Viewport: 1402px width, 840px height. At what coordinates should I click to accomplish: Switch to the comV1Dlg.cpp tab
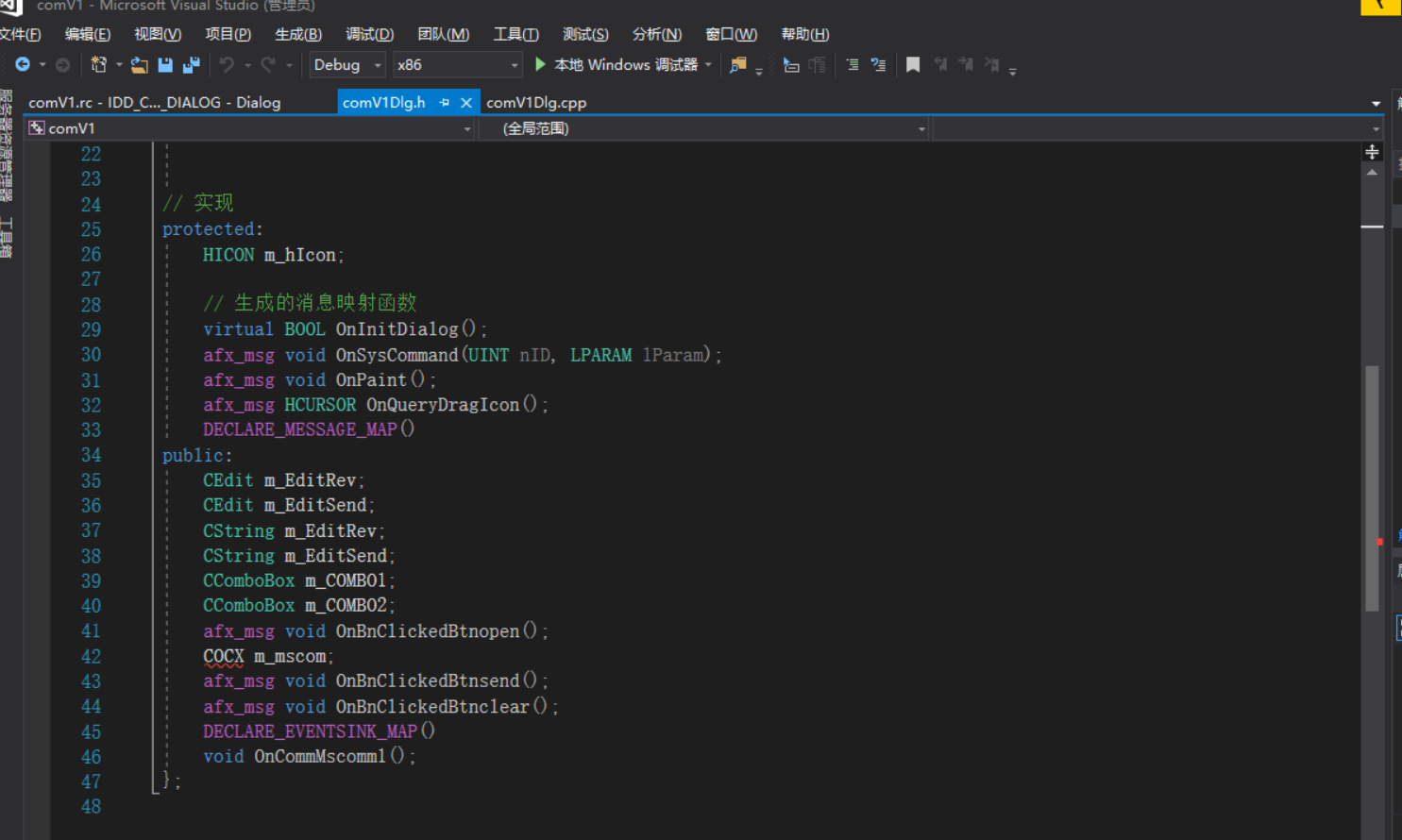pyautogui.click(x=536, y=102)
